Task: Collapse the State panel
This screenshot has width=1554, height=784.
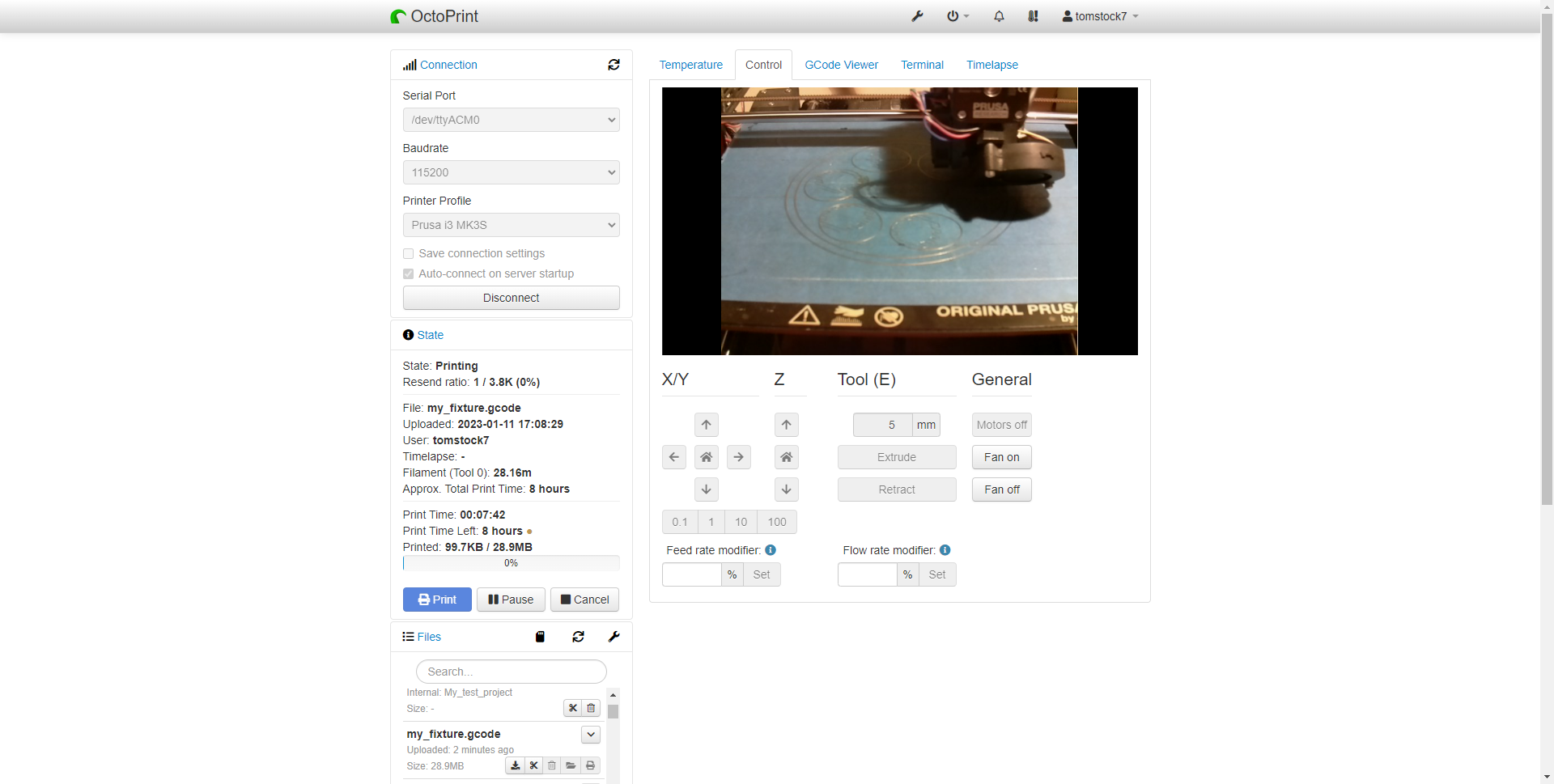Action: tap(430, 335)
